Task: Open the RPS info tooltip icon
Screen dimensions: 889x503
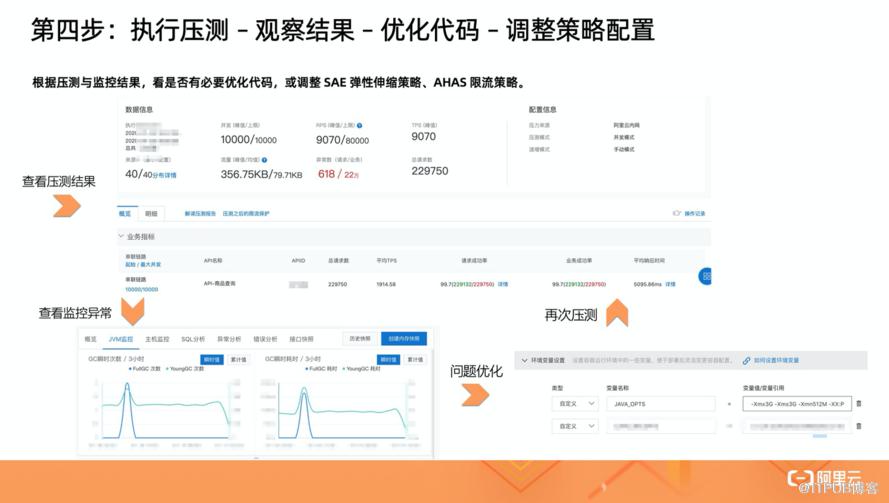Action: click(x=359, y=125)
